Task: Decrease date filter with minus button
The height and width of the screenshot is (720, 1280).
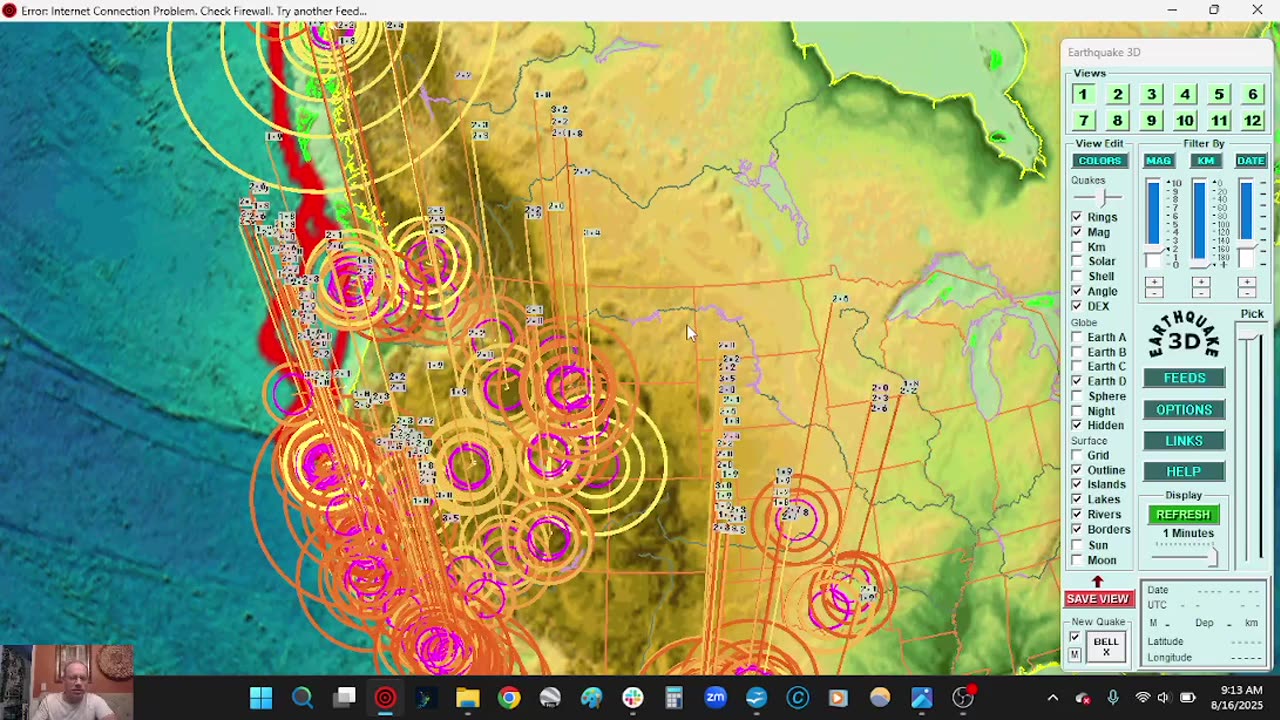Action: coord(1247,293)
